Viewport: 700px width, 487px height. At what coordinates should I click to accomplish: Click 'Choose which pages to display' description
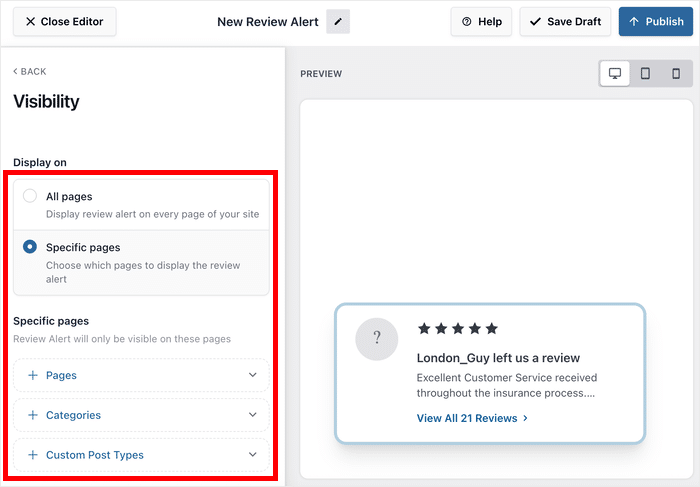tap(143, 272)
